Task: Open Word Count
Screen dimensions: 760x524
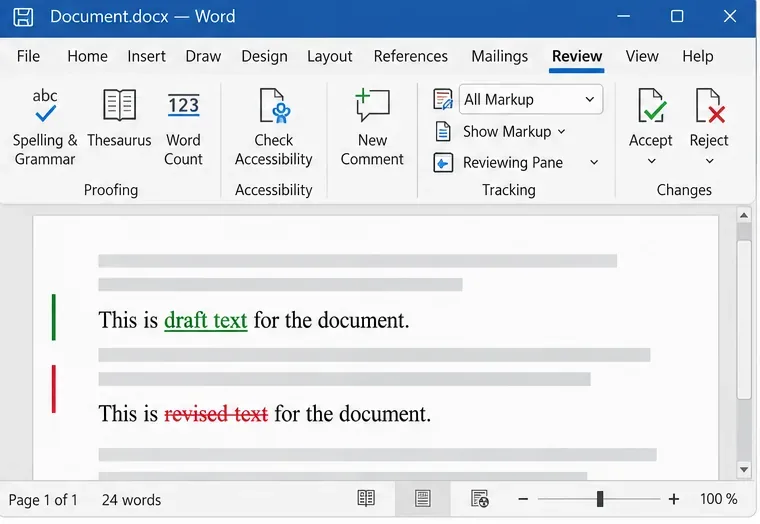Action: click(x=183, y=128)
